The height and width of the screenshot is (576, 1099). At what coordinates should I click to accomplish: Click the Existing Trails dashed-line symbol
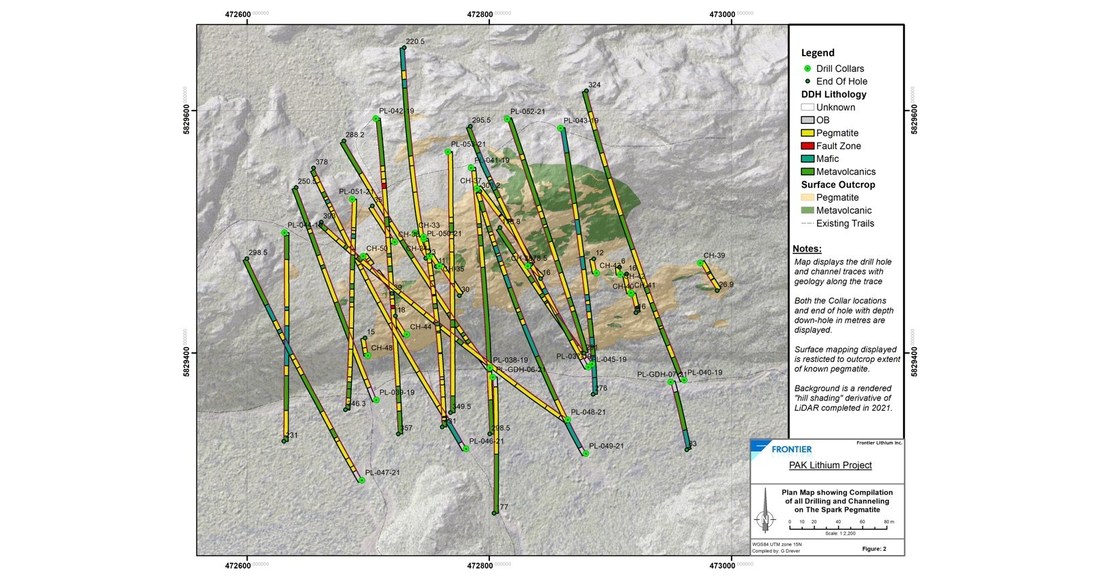pos(806,222)
